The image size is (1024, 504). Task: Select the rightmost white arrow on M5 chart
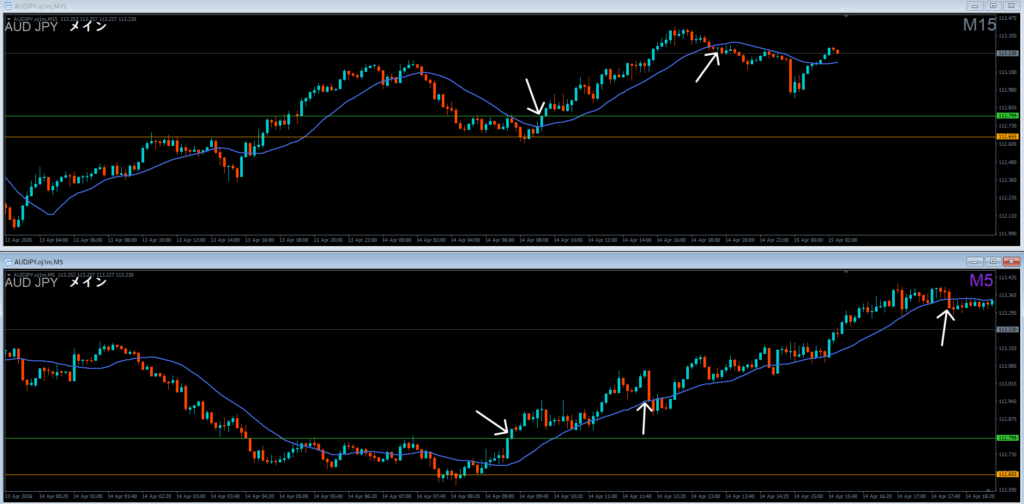click(944, 326)
